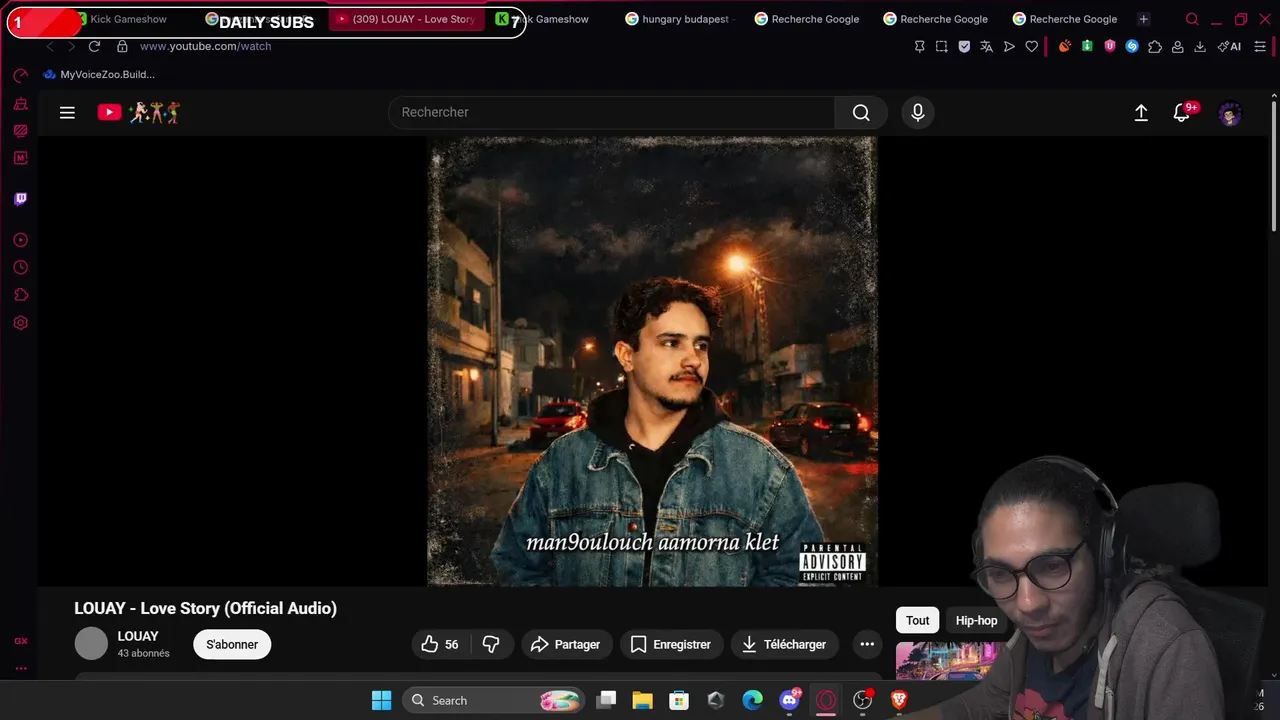Open Settings gear in the sidebar

point(20,323)
